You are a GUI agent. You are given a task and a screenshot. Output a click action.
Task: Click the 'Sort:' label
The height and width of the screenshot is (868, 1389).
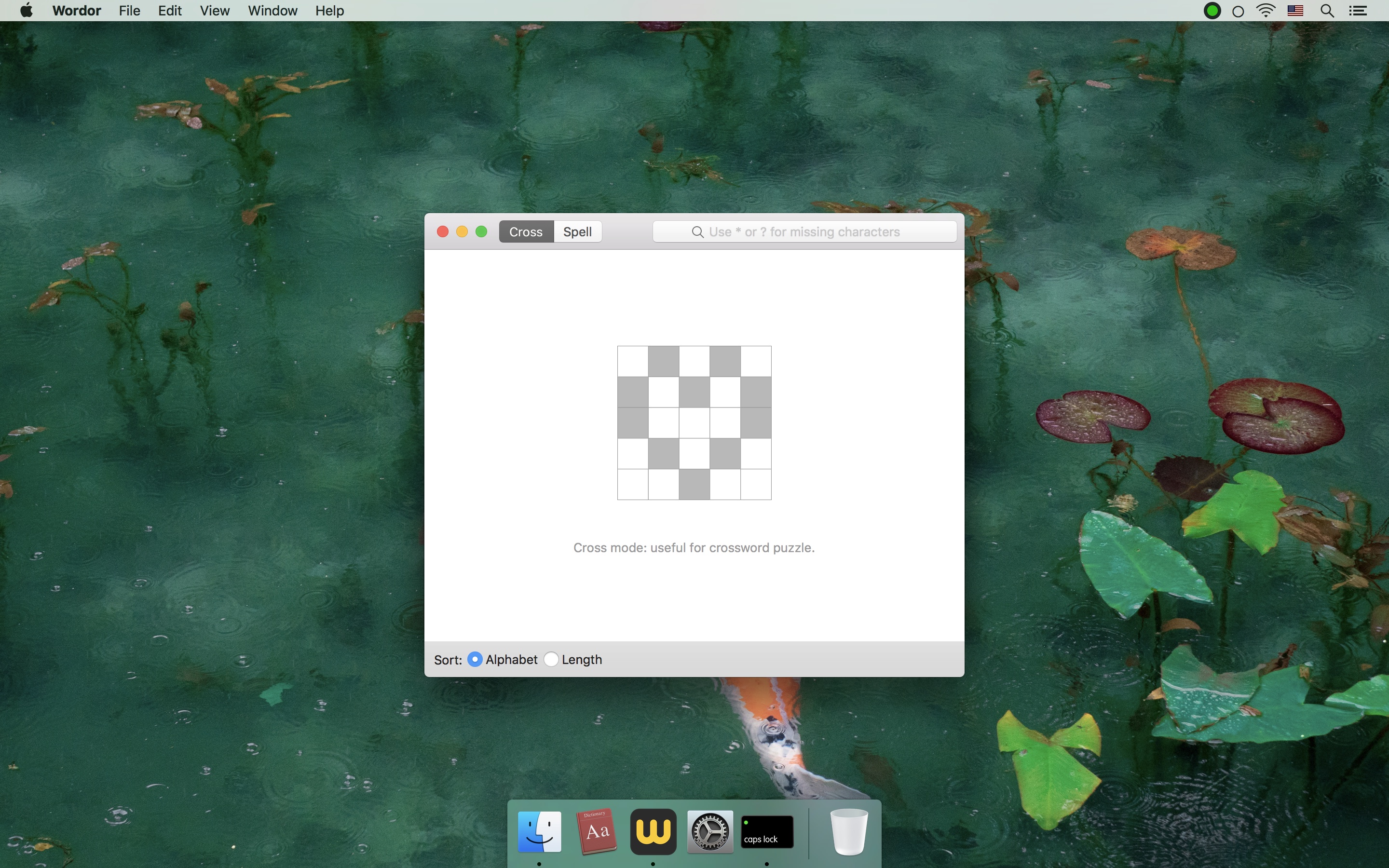tap(448, 660)
